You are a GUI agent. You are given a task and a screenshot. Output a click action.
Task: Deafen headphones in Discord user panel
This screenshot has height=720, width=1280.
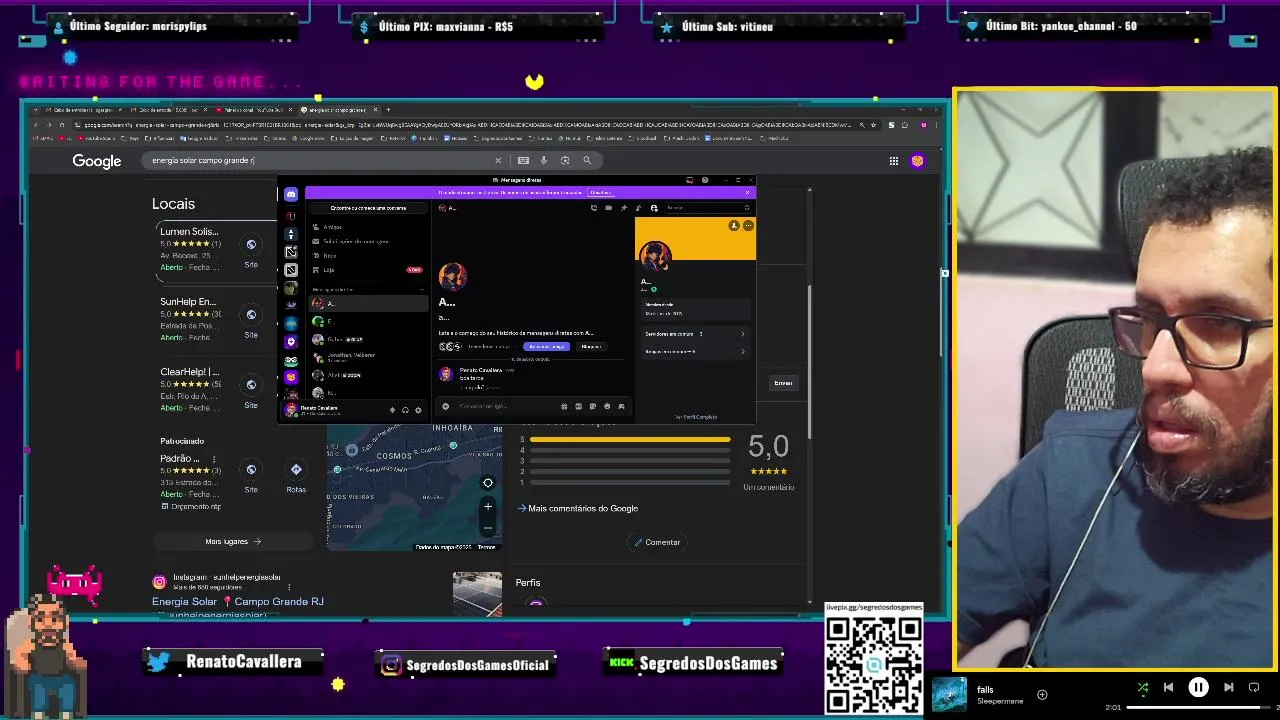405,410
